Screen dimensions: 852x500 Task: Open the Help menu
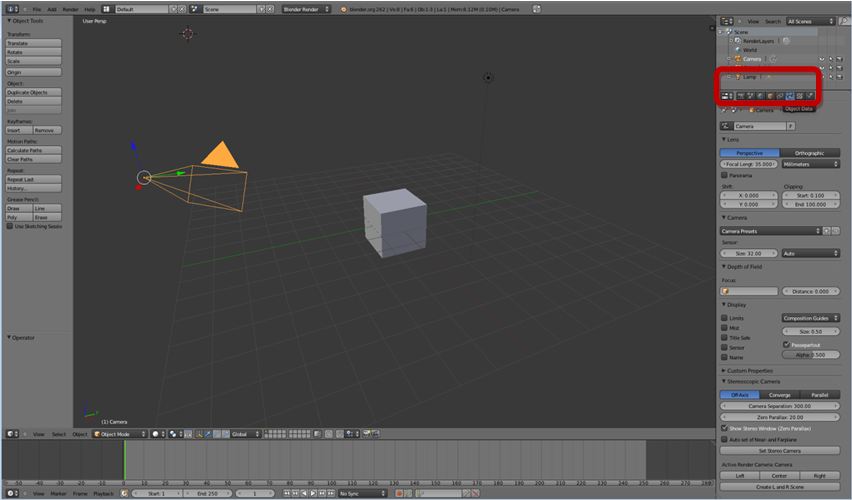[90, 9]
